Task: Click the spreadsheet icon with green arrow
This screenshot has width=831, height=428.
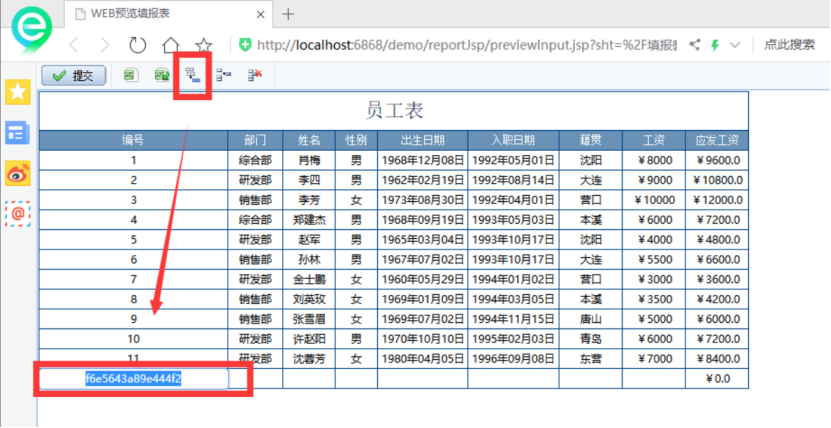Action: (162, 75)
